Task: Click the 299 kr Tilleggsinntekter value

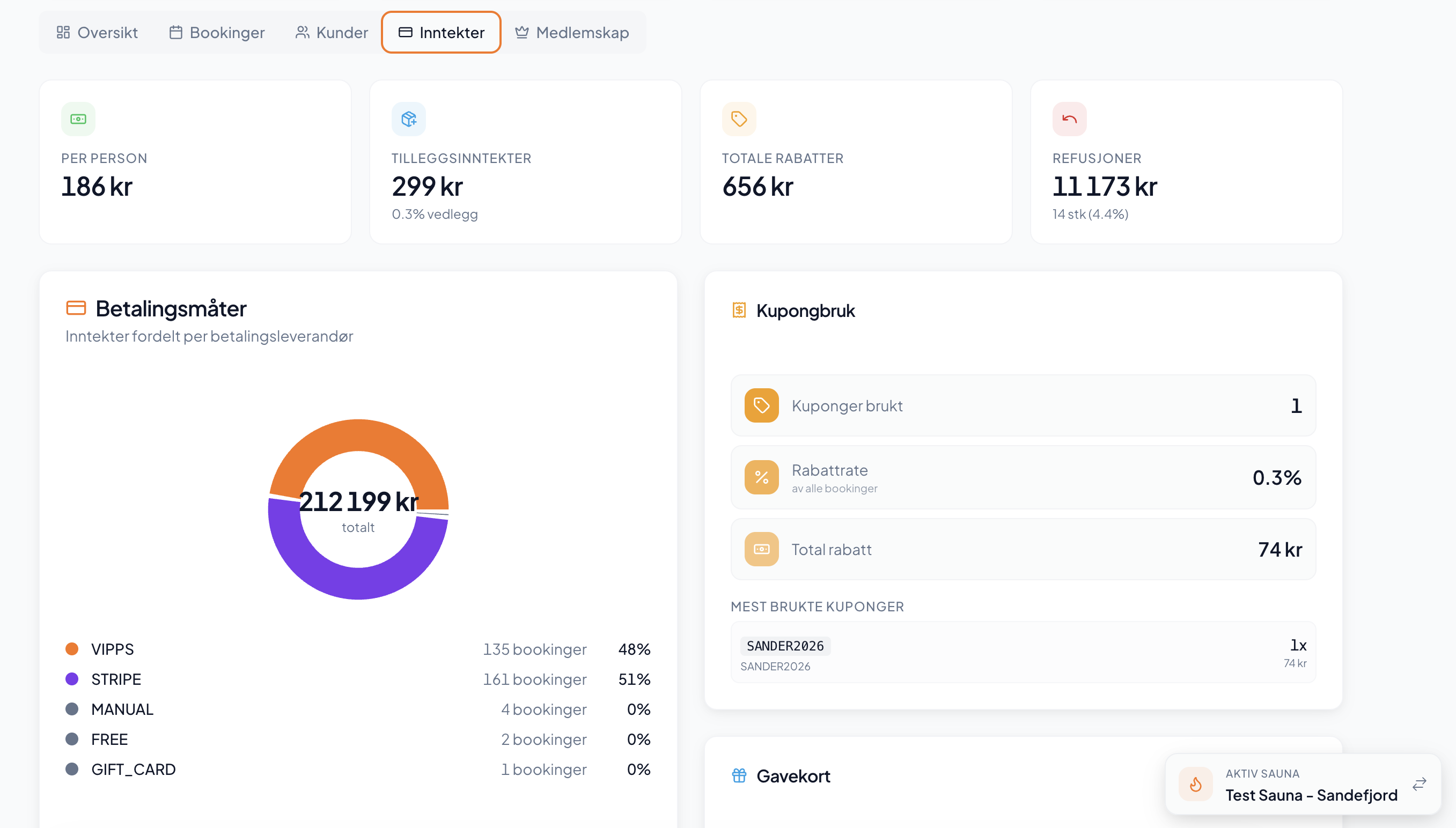Action: coord(427,187)
